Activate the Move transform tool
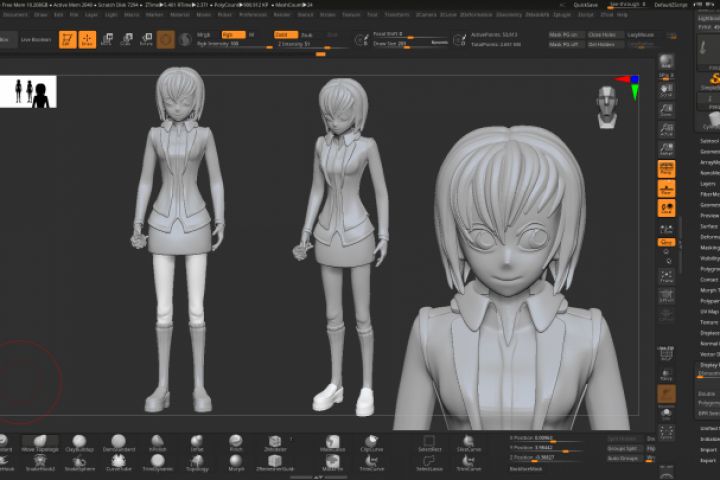 [107, 40]
